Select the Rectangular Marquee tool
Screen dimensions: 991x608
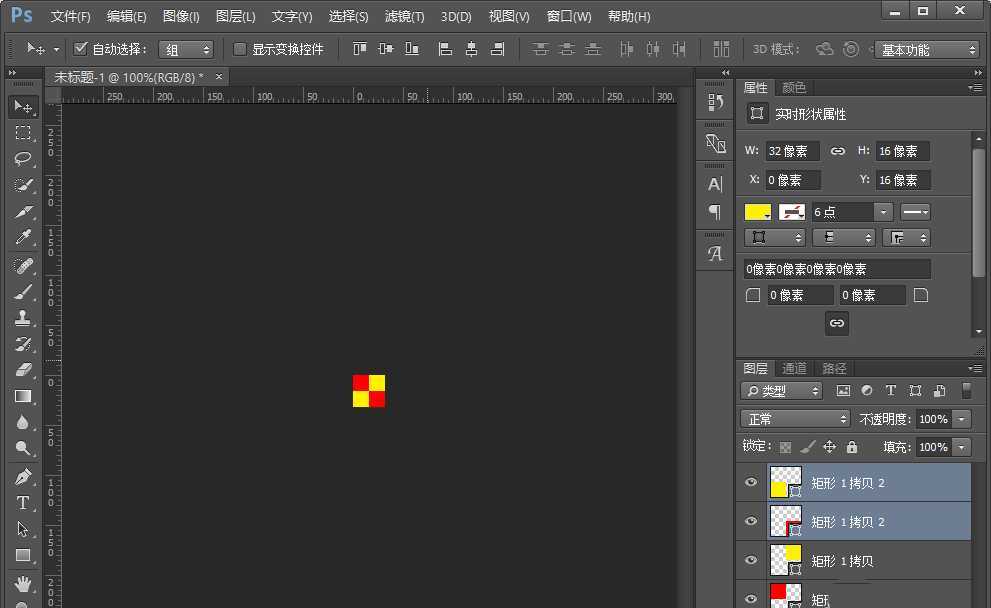[23, 133]
